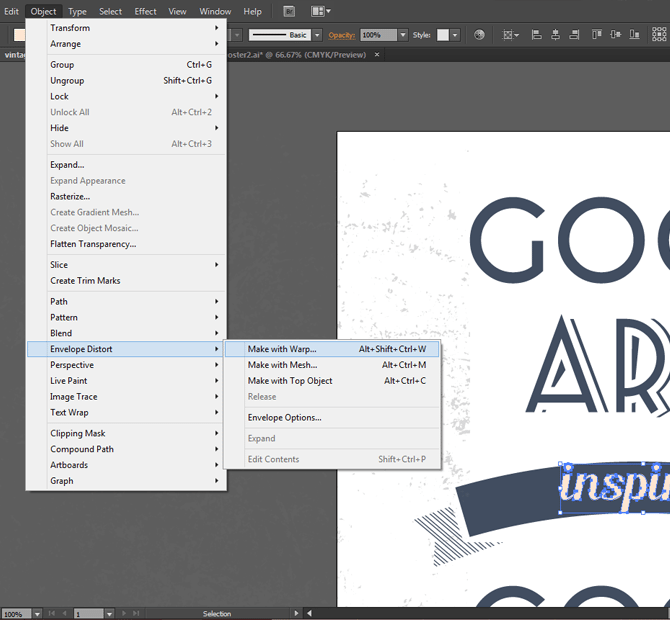Viewport: 670px width, 620px height.
Task: Click the horizontal align center icon
Action: 553,35
